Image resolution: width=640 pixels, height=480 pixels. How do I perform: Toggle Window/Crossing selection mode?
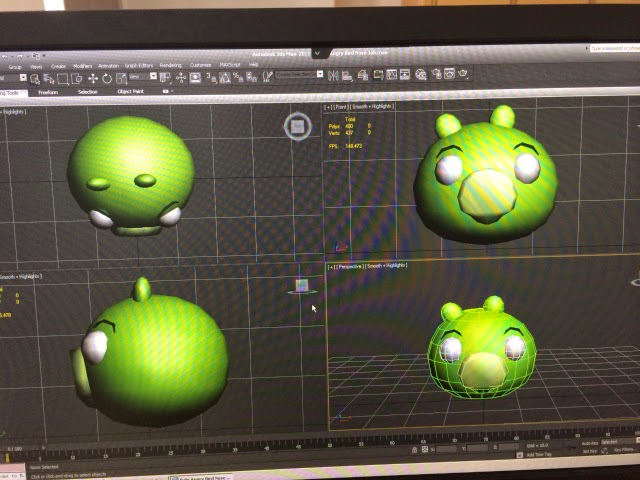coord(76,78)
